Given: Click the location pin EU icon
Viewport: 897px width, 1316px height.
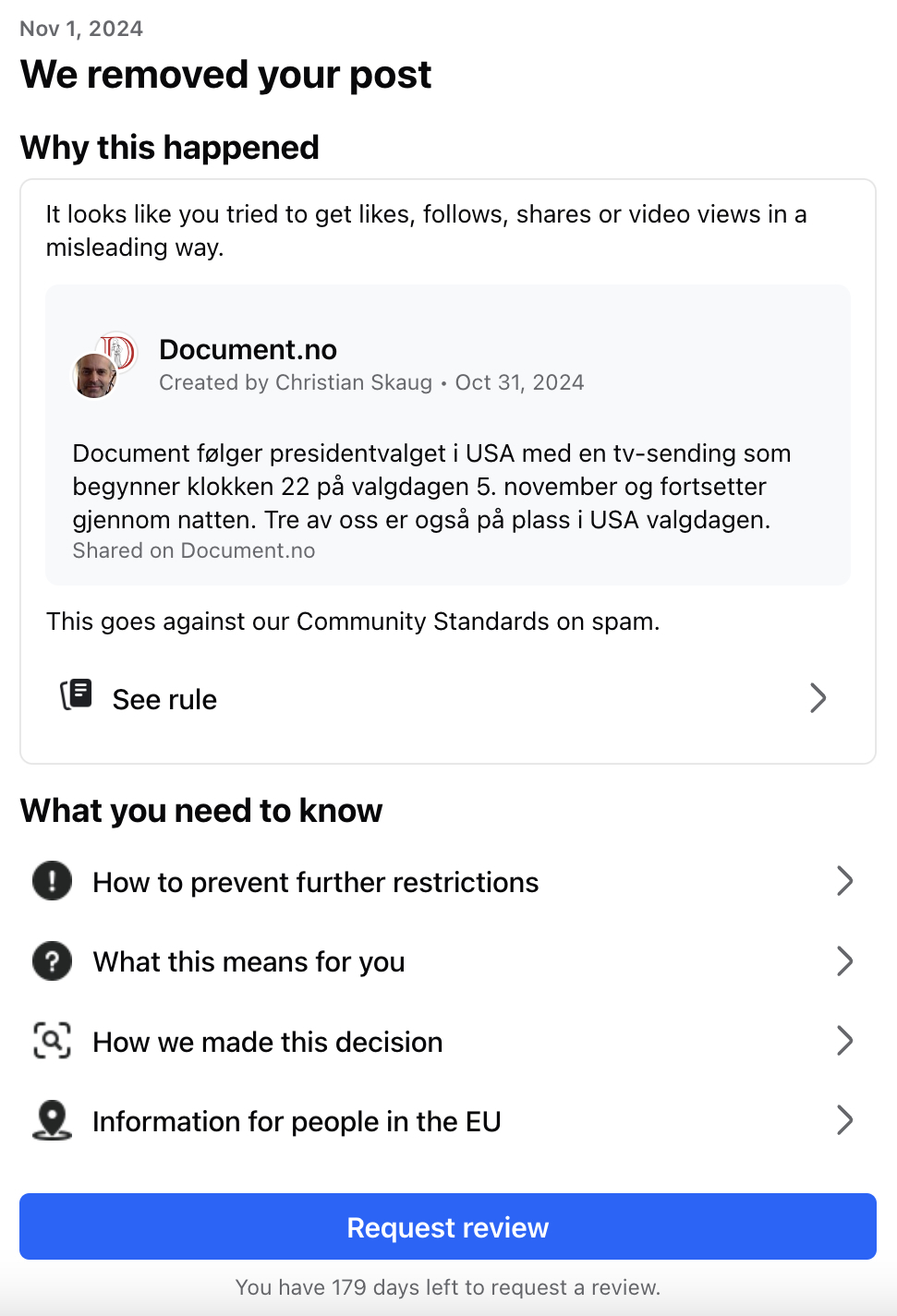Looking at the screenshot, I should click(53, 1120).
